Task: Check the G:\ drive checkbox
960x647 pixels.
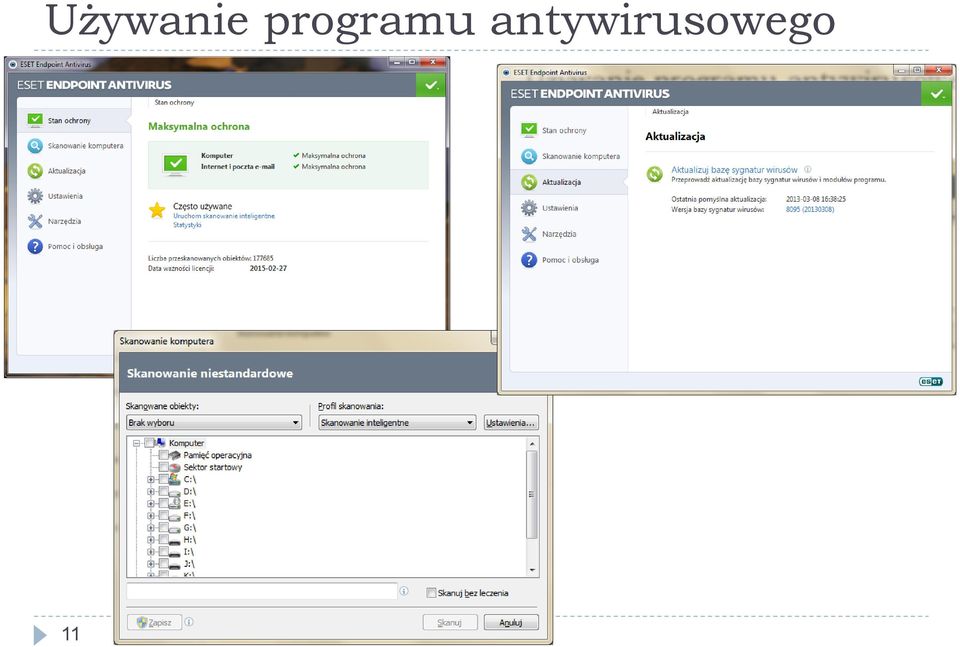Action: click(x=163, y=528)
